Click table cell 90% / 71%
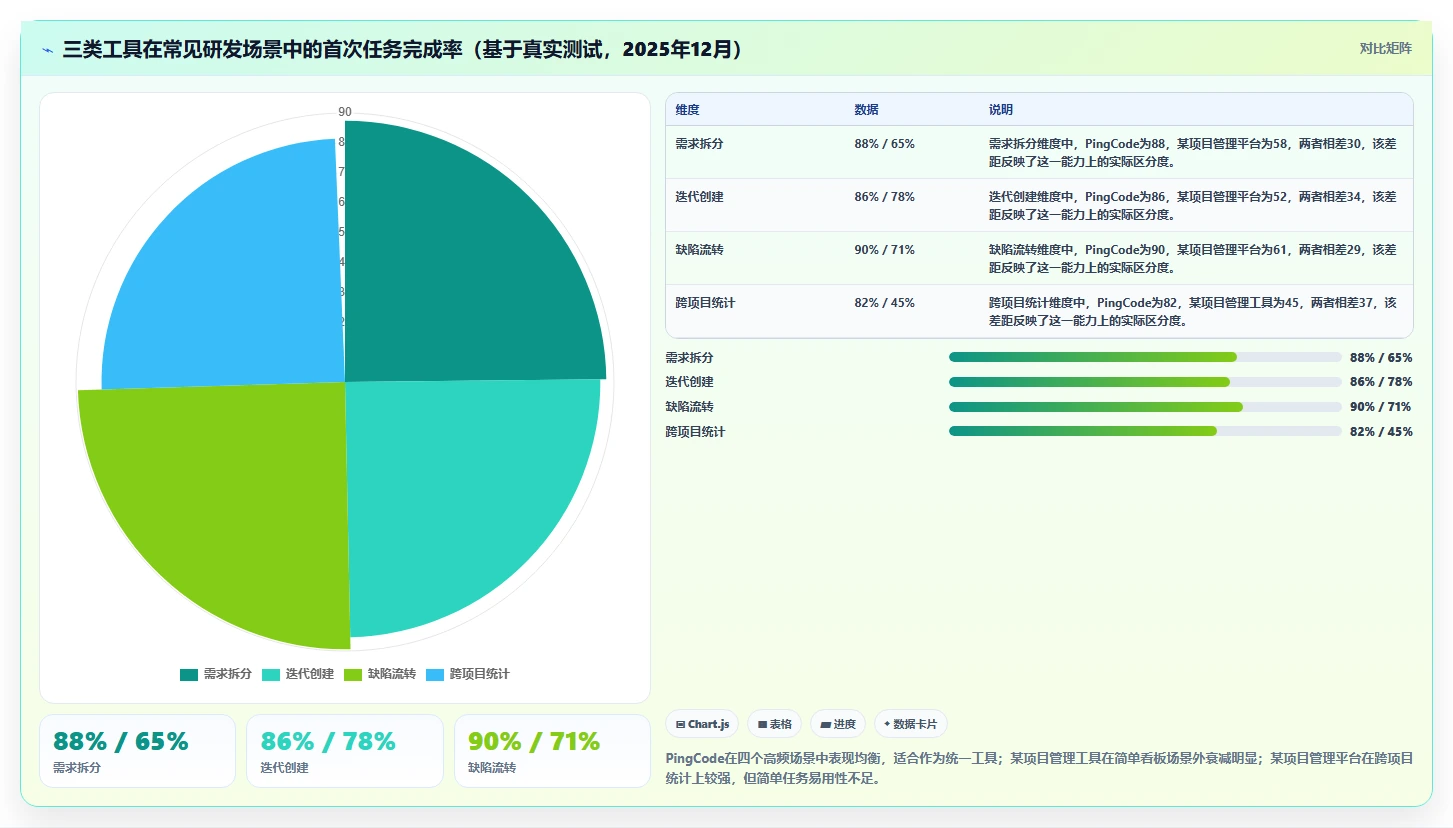1453x828 pixels. (884, 250)
